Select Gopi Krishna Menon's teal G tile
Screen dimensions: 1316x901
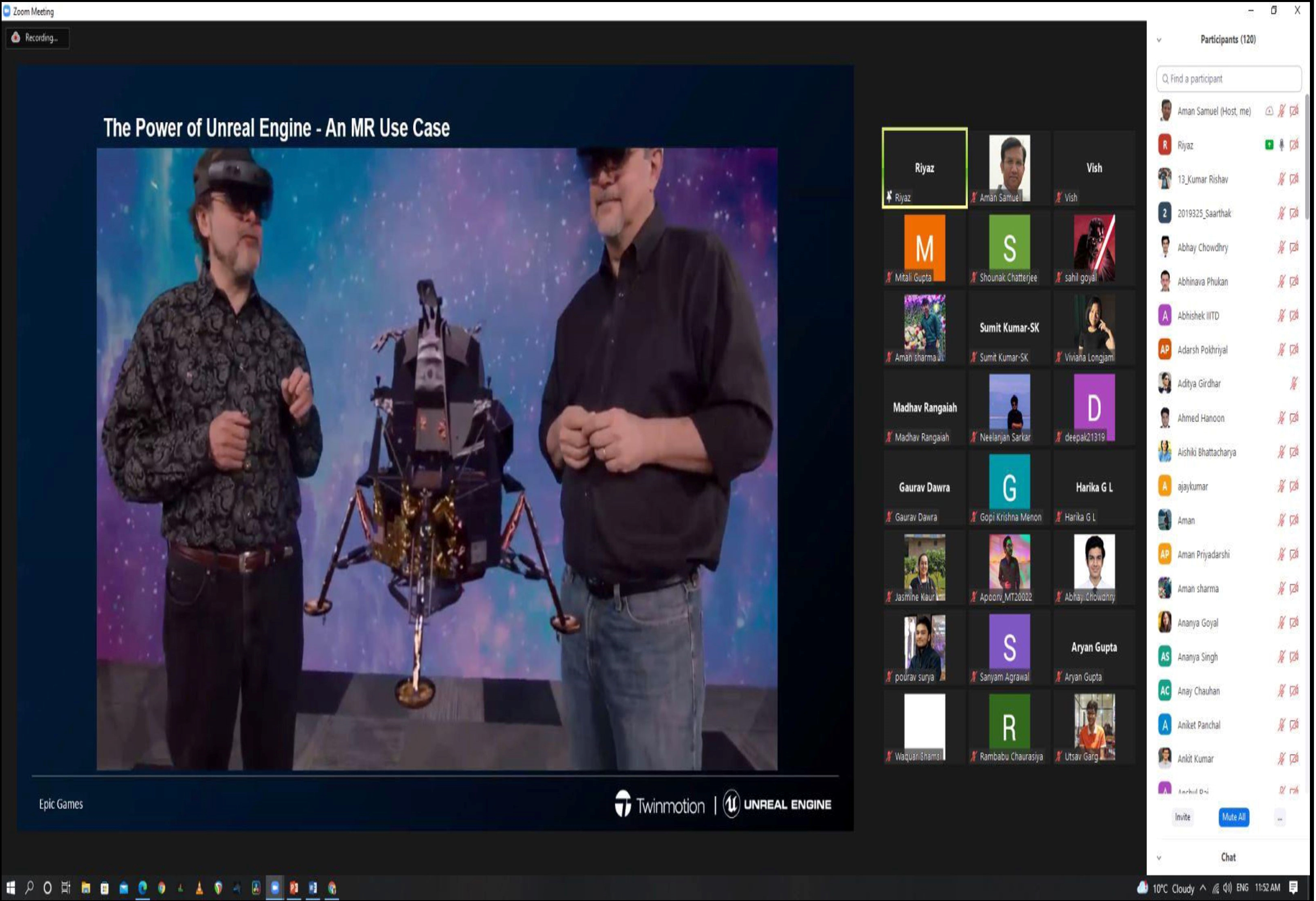coord(1009,487)
